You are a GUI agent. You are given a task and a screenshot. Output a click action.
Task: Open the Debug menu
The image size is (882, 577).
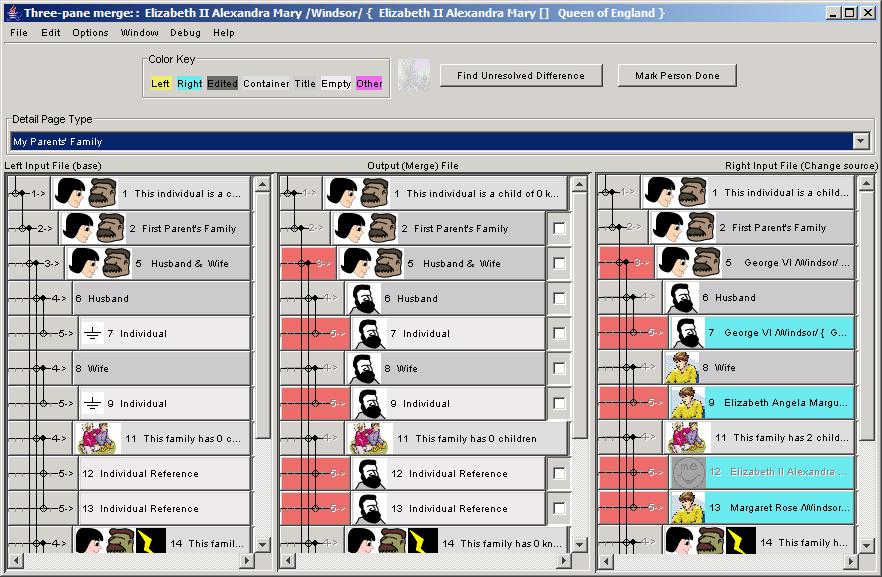coord(185,33)
